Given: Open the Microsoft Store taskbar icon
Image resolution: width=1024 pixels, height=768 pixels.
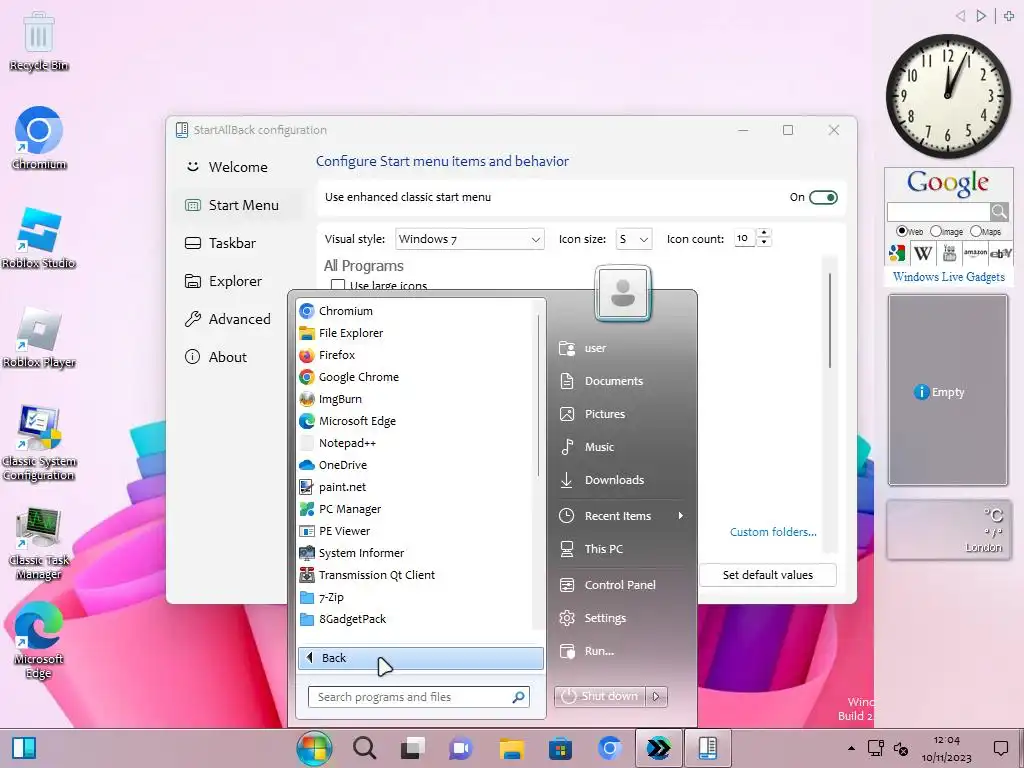Looking at the screenshot, I should point(560,748).
